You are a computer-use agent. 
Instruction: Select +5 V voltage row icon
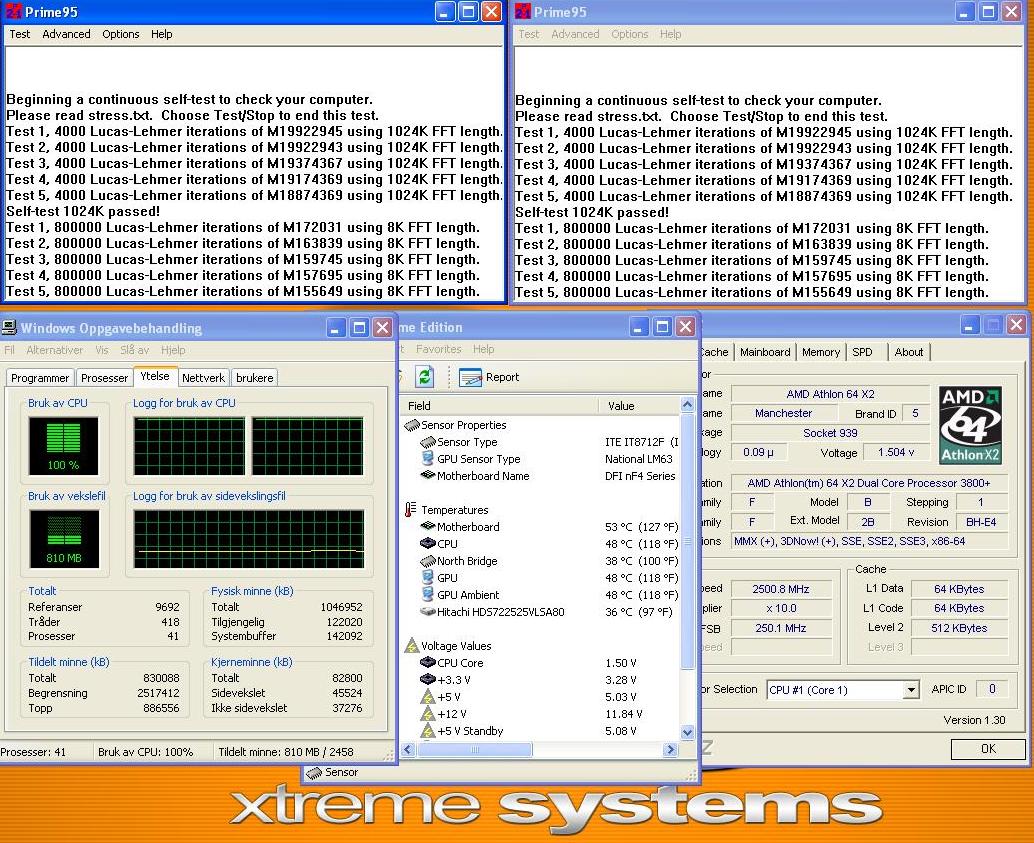pos(428,697)
